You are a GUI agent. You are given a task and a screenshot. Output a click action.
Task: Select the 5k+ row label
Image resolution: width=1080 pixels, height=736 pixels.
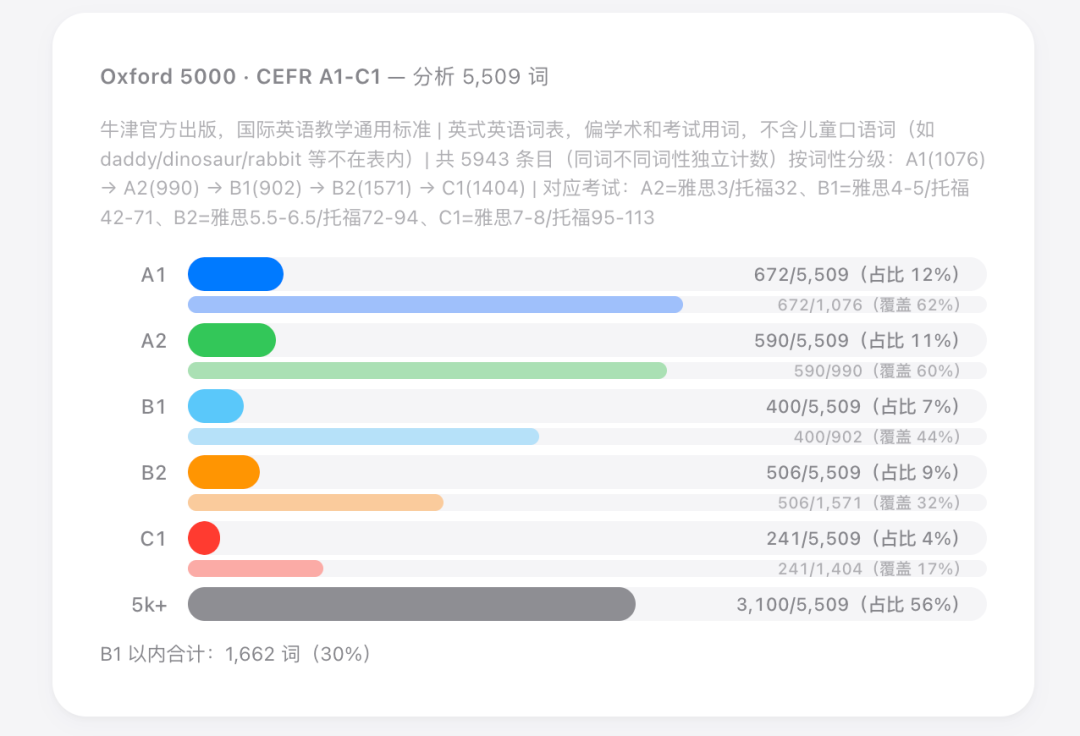pos(149,604)
